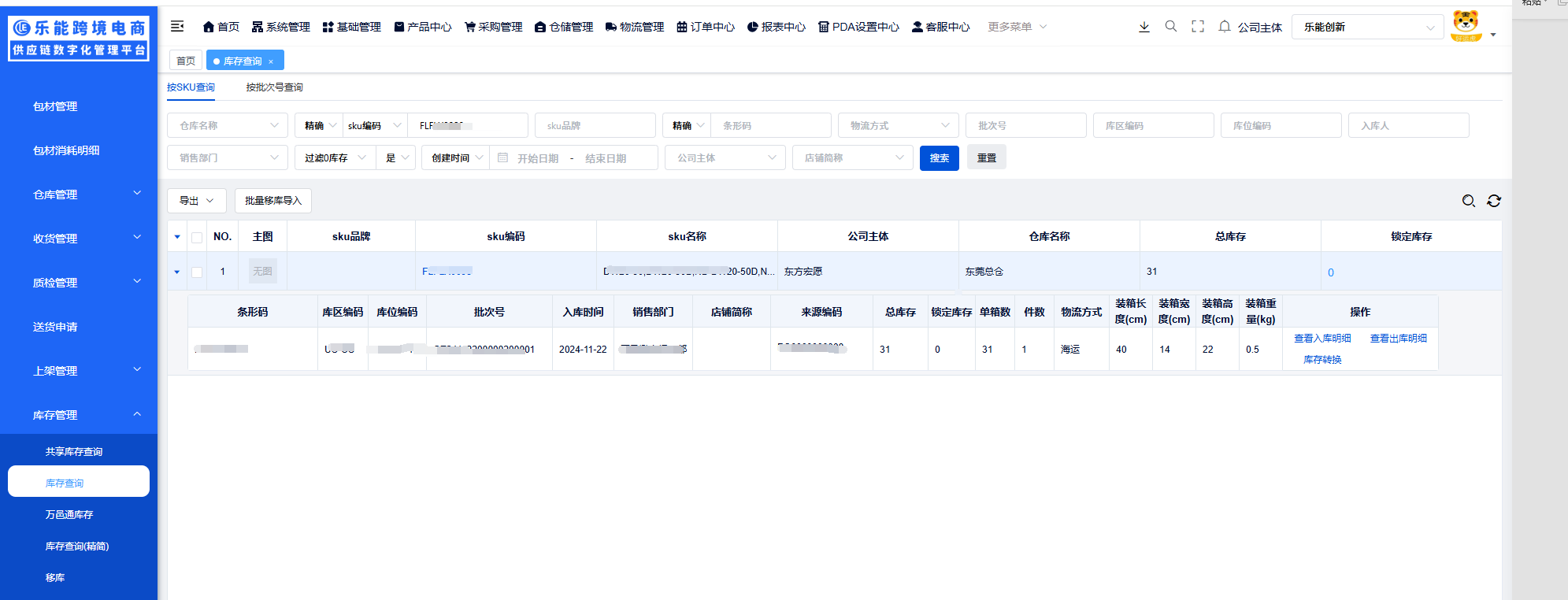Viewport: 1568px width, 600px height.
Task: Click the refresh icon above the table
Action: 1494,201
